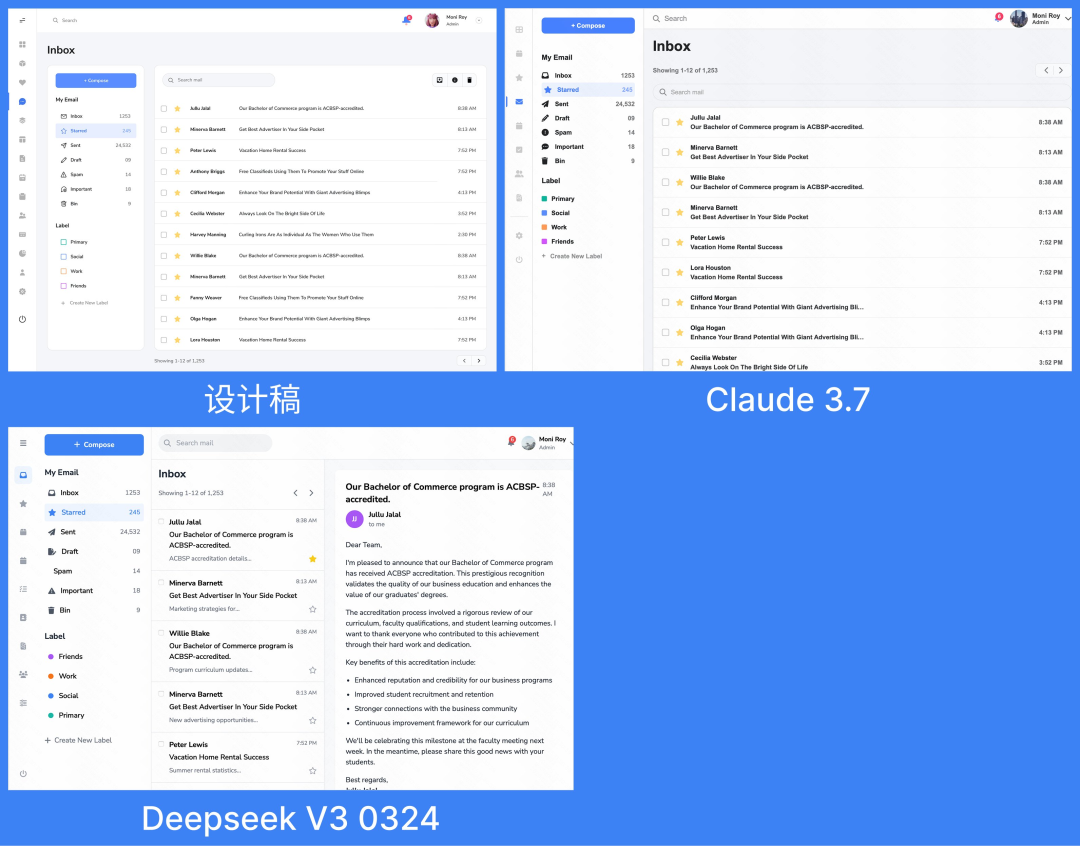Viewport: 1080px width, 846px height.
Task: Select blue envelope icon in Claude 3.7 sidebar
Action: pos(519,101)
